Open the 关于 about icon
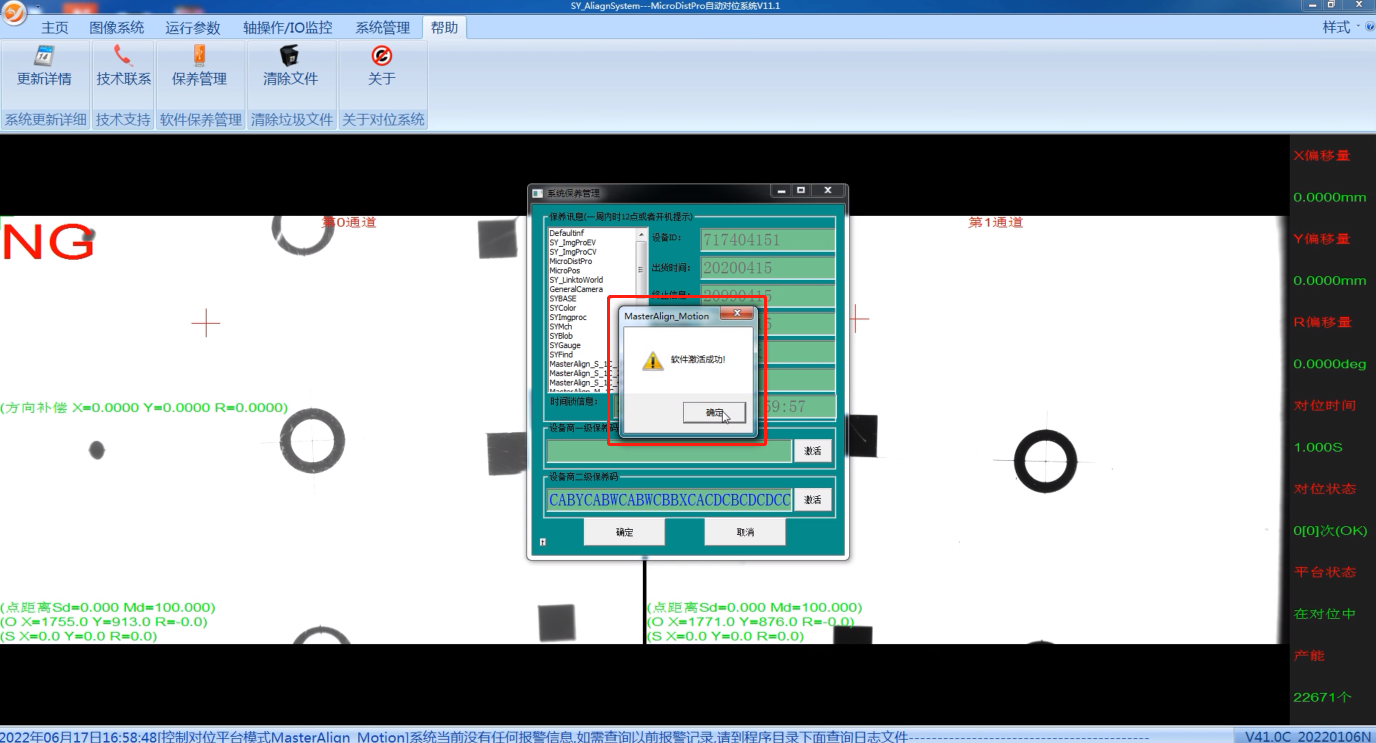The height and width of the screenshot is (743, 1376). point(382,56)
